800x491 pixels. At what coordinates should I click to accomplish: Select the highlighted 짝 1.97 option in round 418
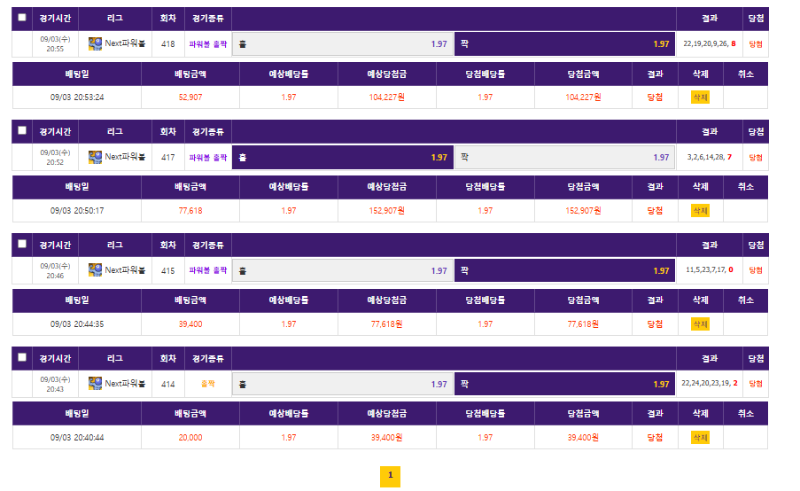coord(565,44)
